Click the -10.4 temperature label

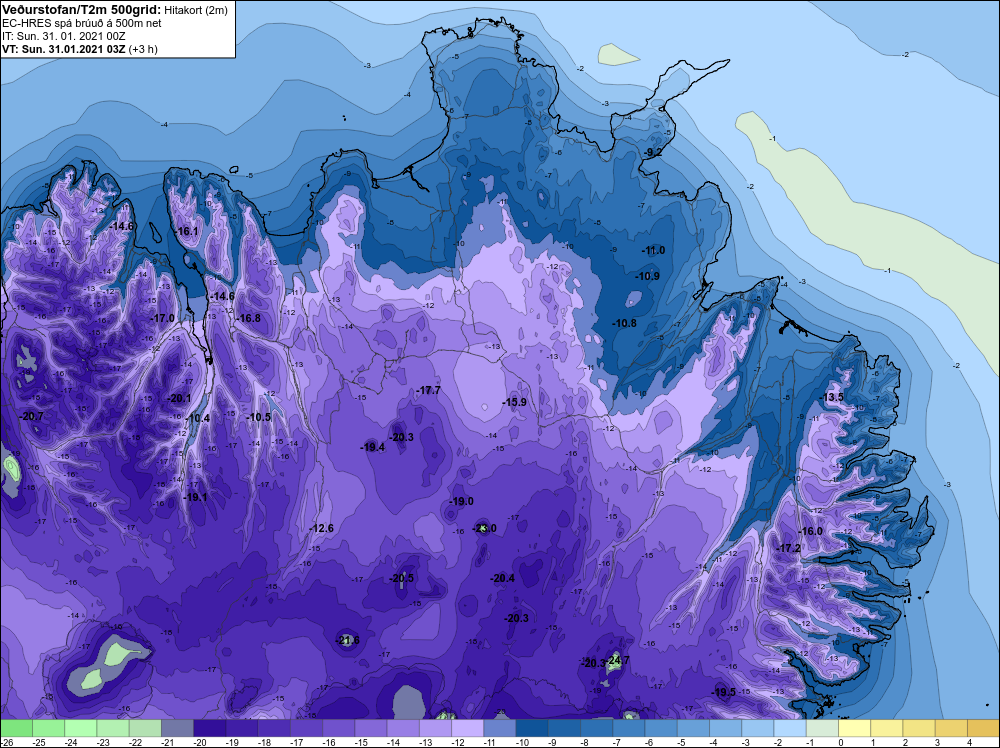(x=198, y=418)
